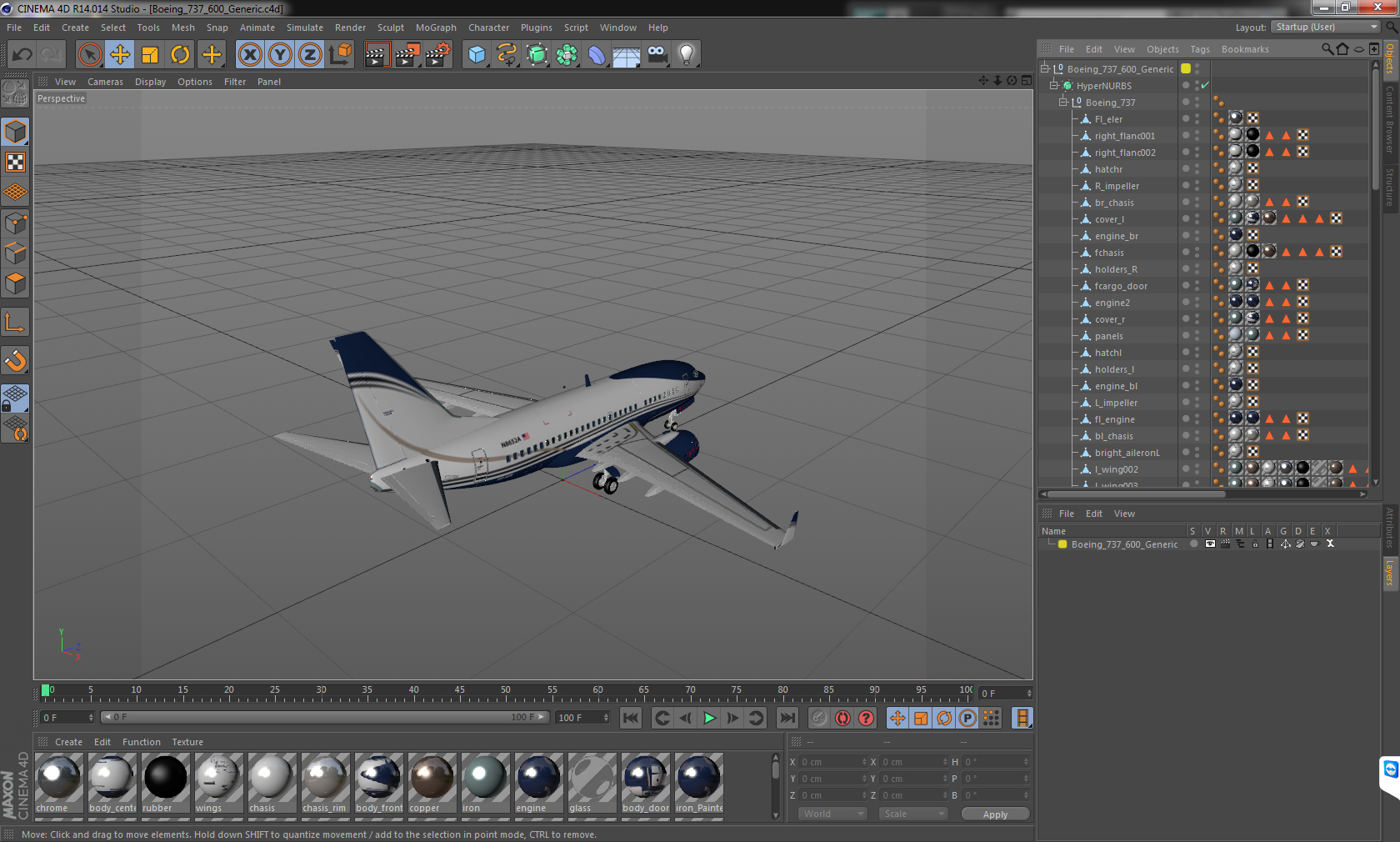Switch to Model mode cube icon

(15, 132)
